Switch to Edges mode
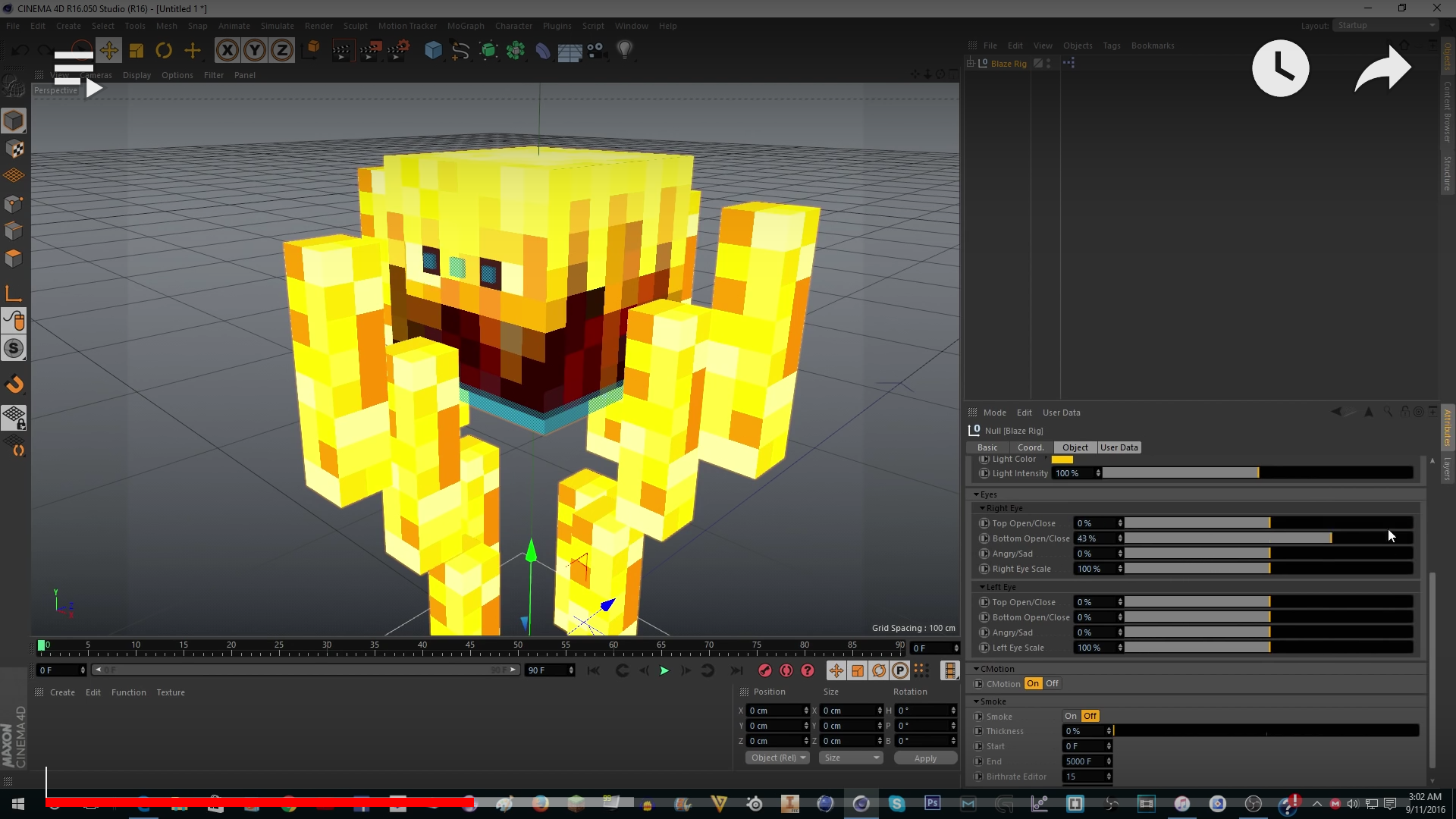 [14, 231]
